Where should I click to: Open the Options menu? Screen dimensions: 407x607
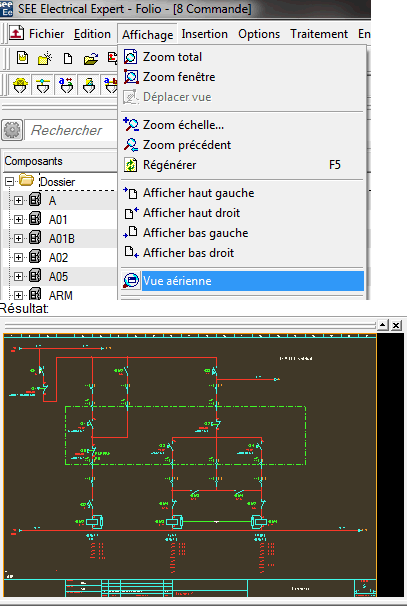(259, 34)
